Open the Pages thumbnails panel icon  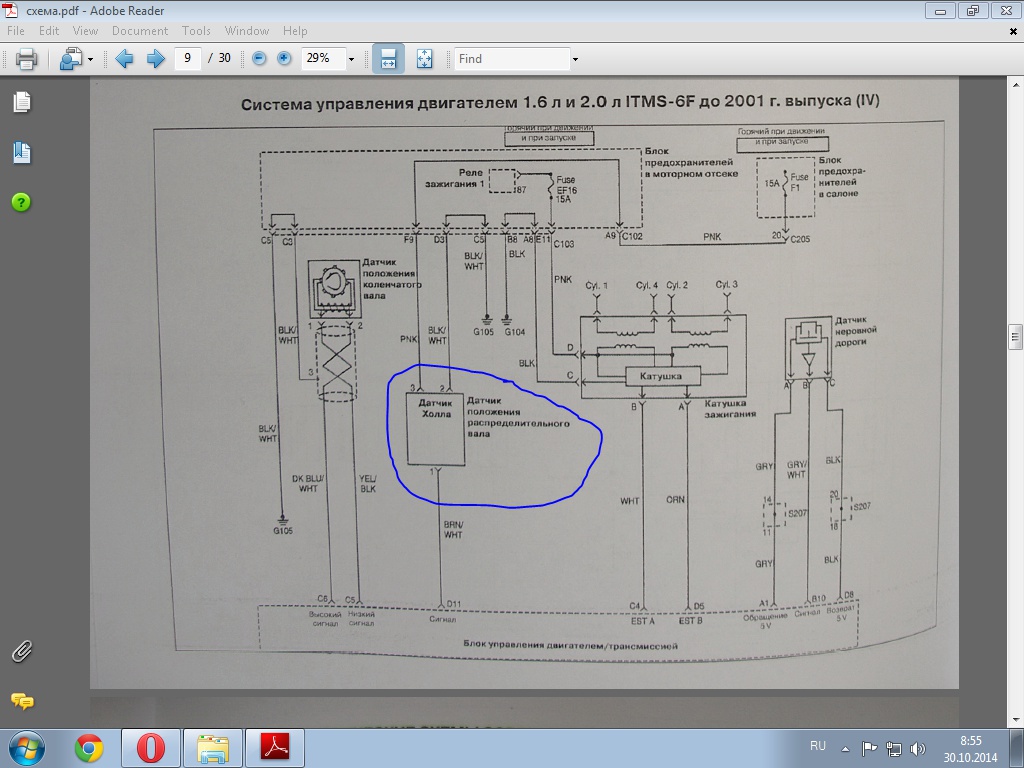(x=21, y=102)
